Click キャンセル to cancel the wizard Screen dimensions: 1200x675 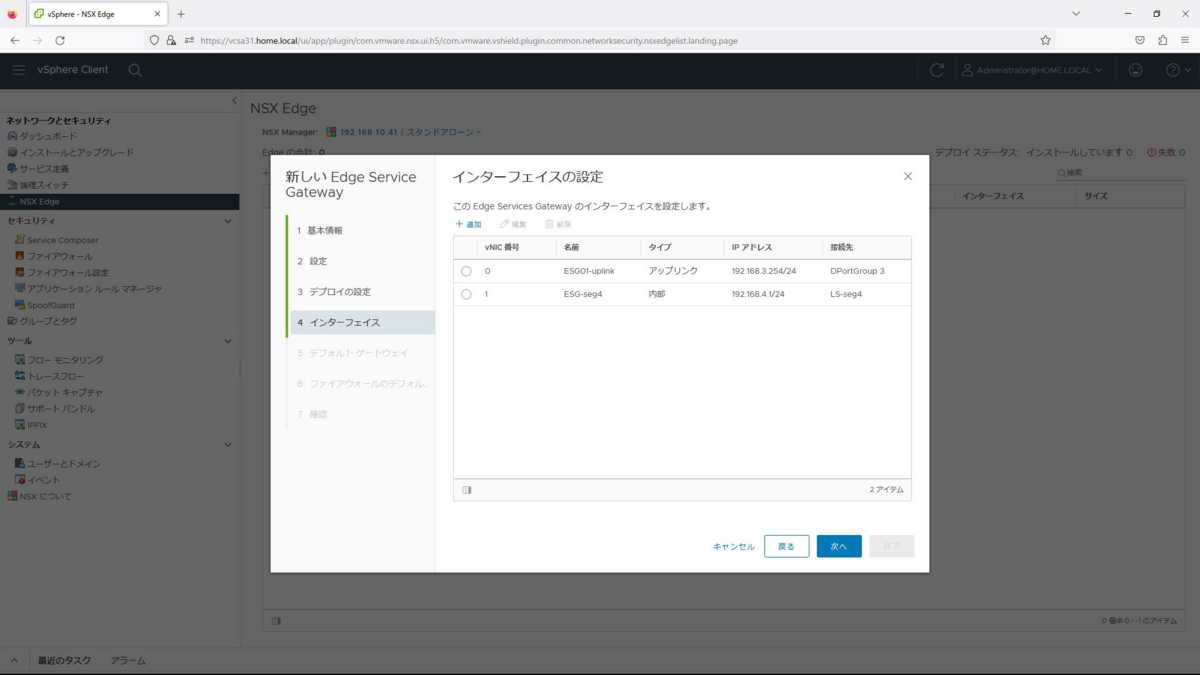click(x=734, y=547)
